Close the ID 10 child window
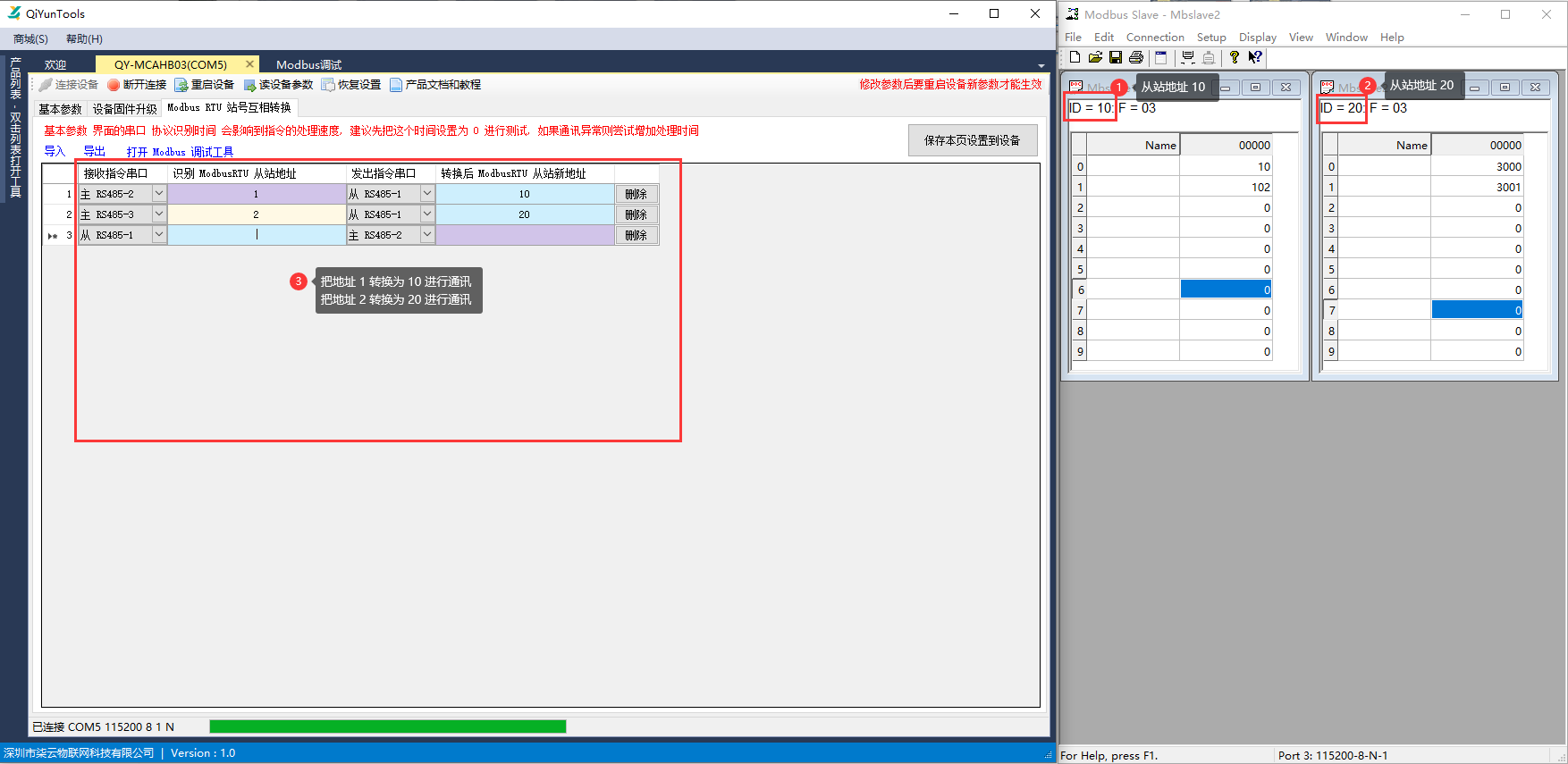Screen dimensions: 1568x764 [1286, 87]
